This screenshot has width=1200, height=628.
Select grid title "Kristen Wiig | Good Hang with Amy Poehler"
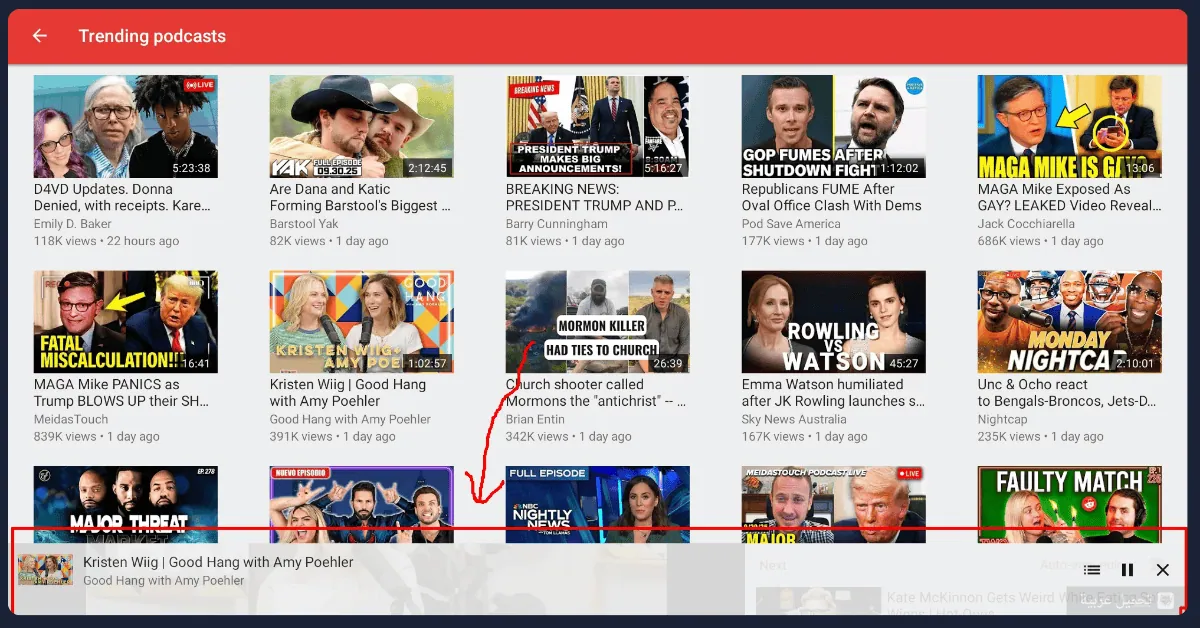(348, 393)
